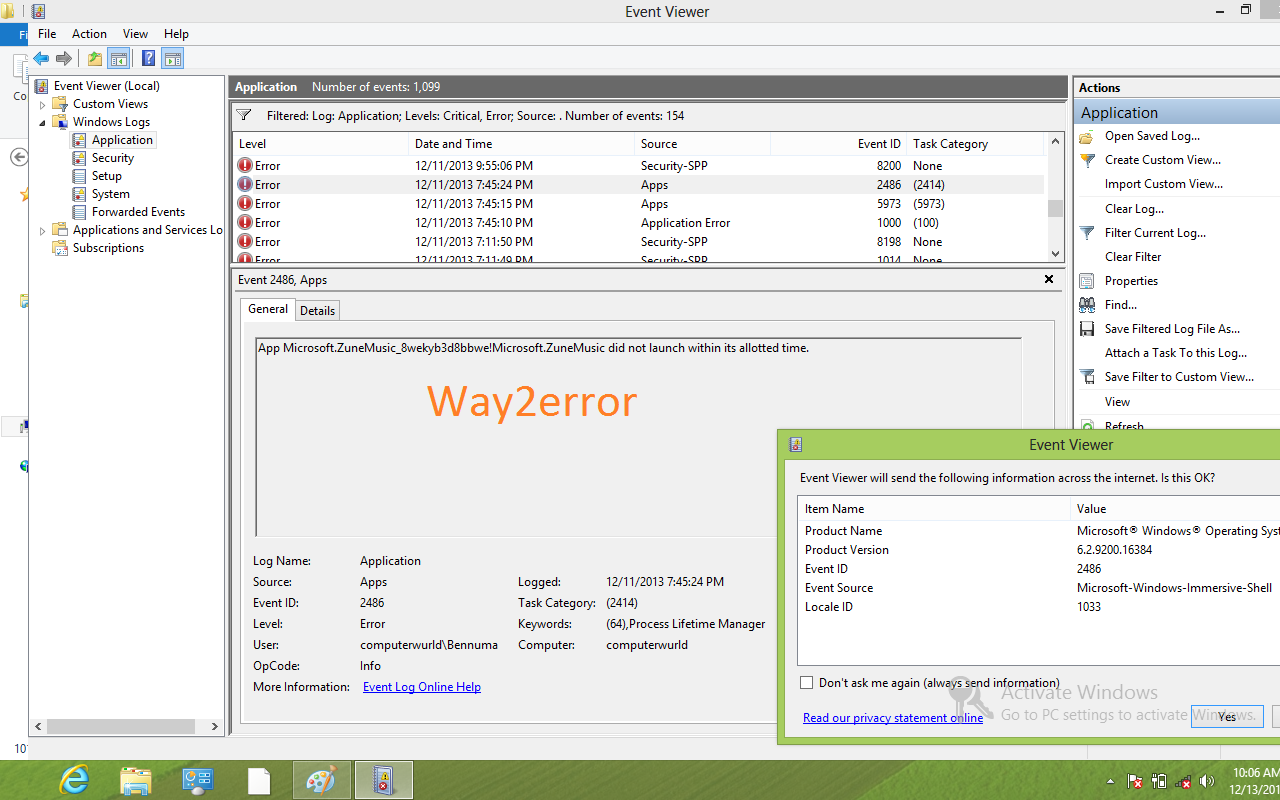
Task: Open the Action menu
Action: click(x=89, y=33)
